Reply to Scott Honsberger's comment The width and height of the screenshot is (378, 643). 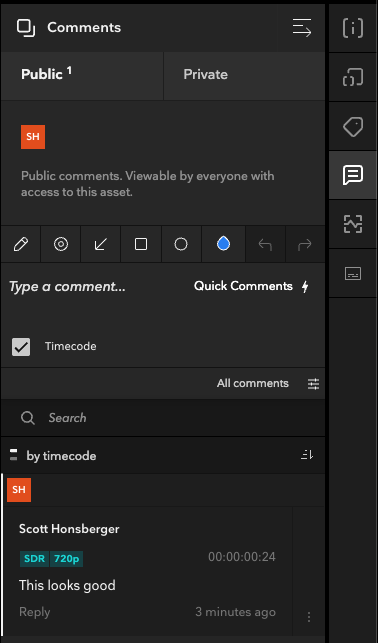pyautogui.click(x=34, y=612)
